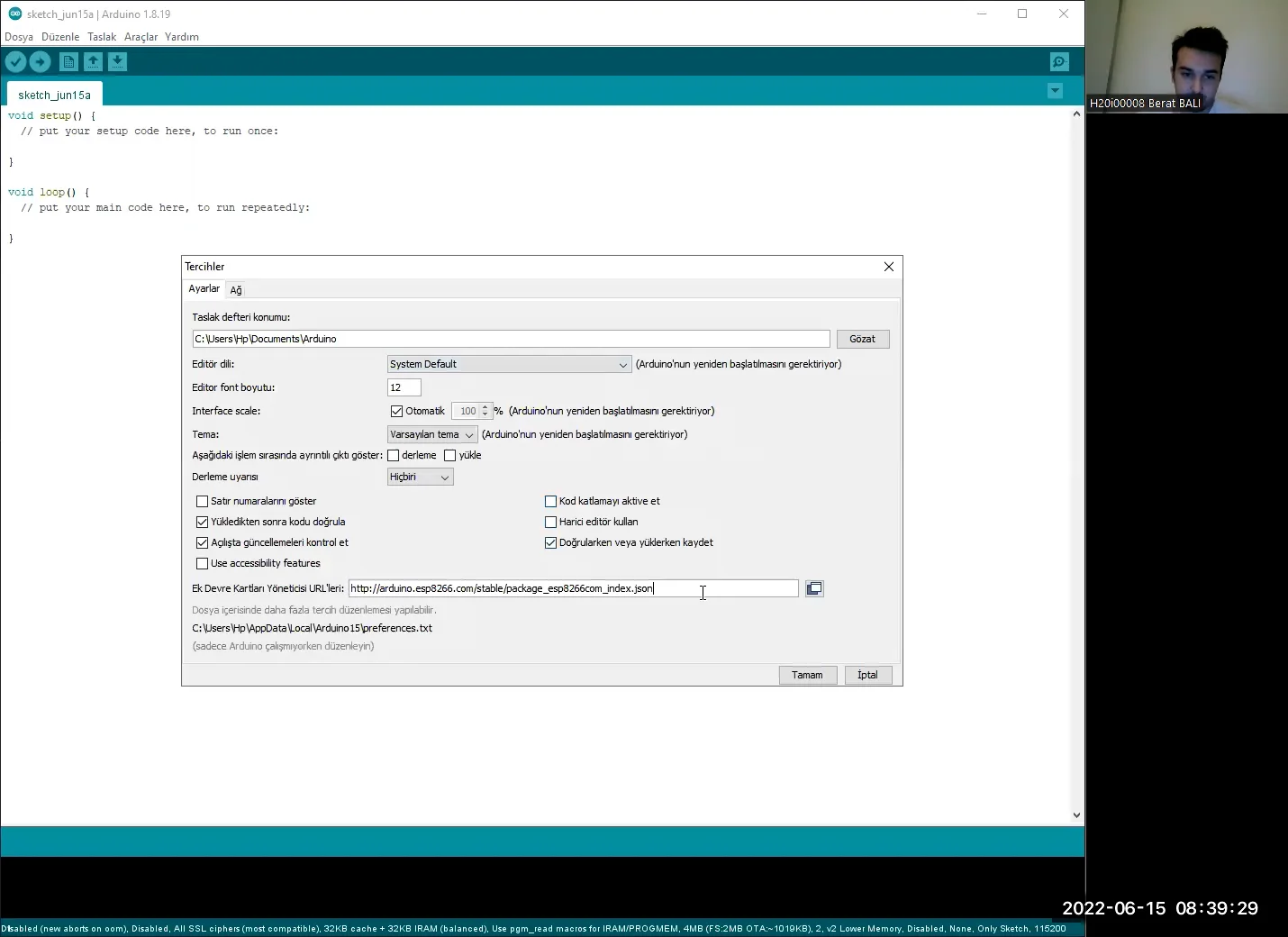
Task: Click the Upload arrow icon in toolbar
Action: click(40, 61)
